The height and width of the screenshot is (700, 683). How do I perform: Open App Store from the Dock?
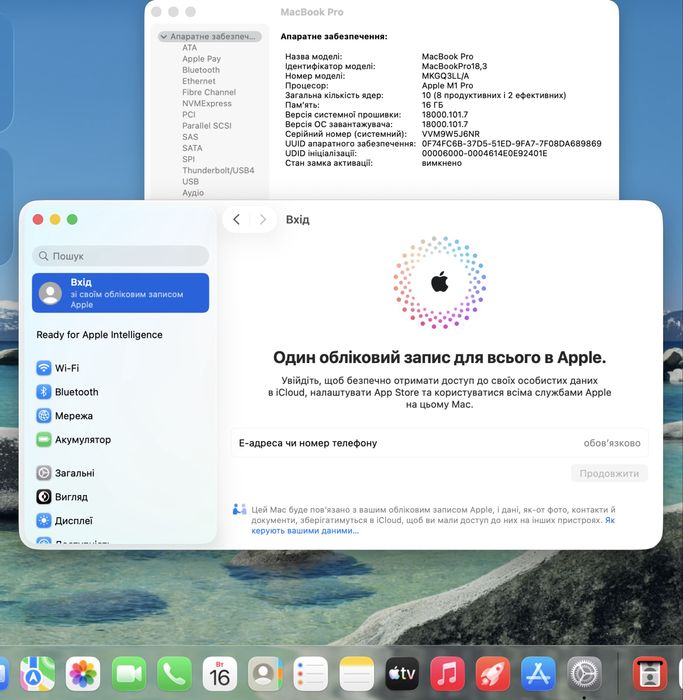tap(539, 673)
